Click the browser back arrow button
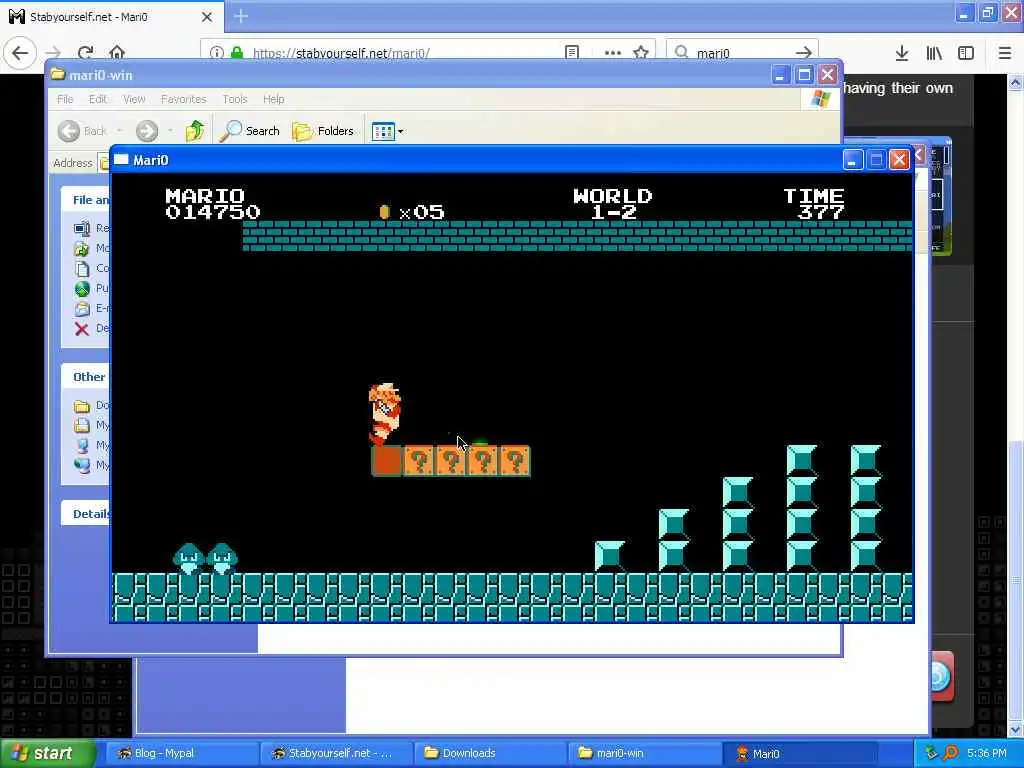This screenshot has height=768, width=1024. coord(20,52)
